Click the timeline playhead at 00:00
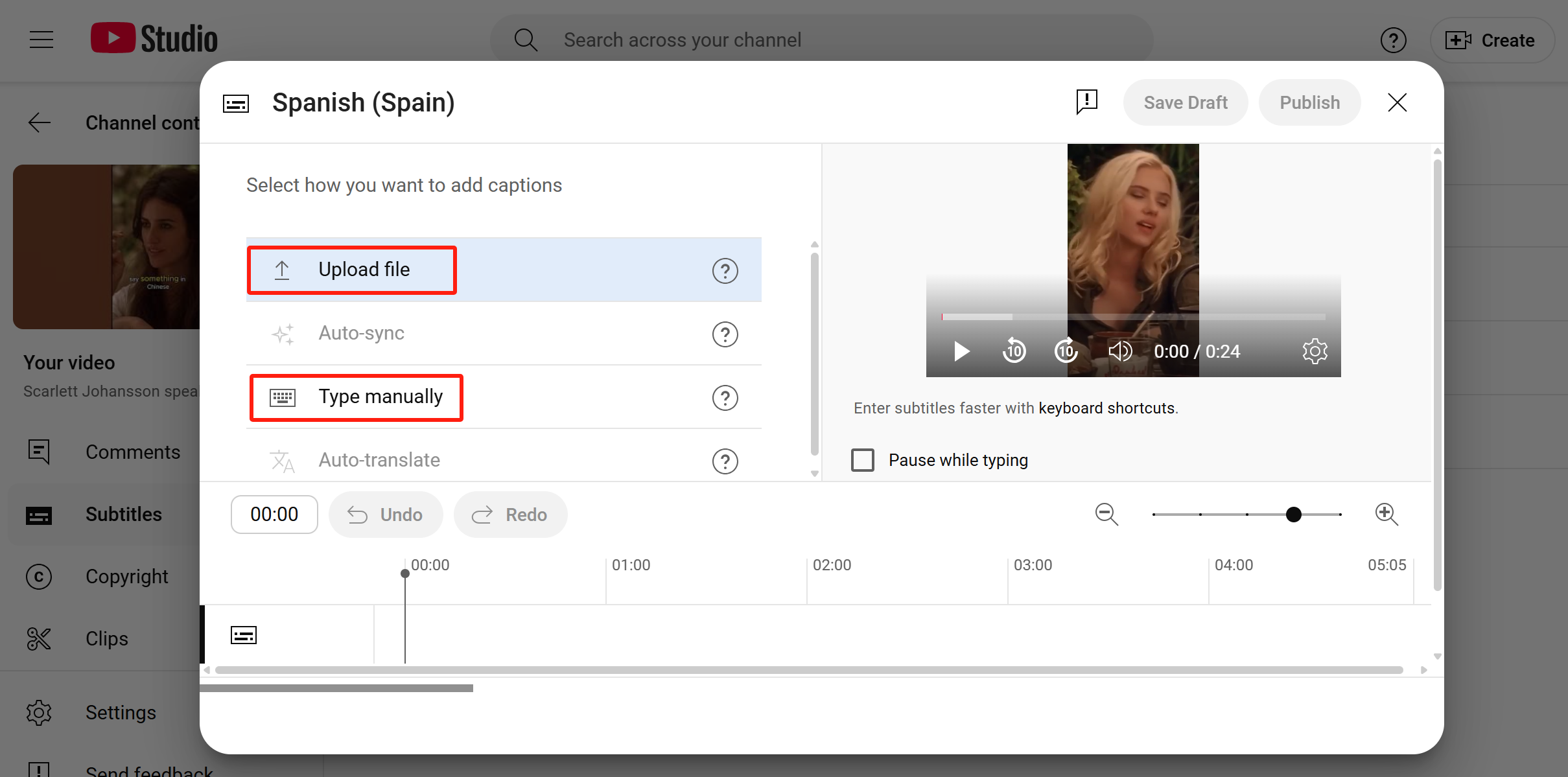 [x=405, y=574]
